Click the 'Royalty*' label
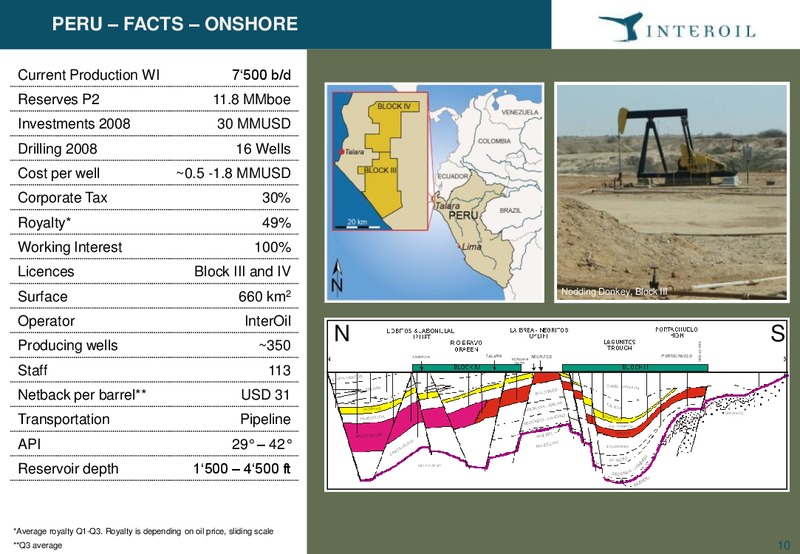This screenshot has width=800, height=554. [x=44, y=223]
